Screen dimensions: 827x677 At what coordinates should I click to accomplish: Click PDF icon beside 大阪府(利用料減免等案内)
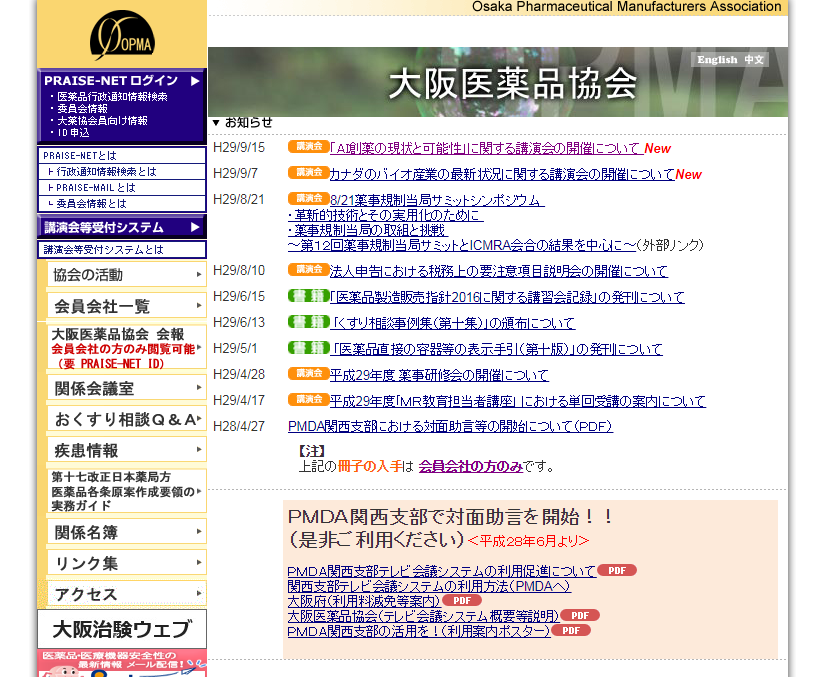click(461, 601)
